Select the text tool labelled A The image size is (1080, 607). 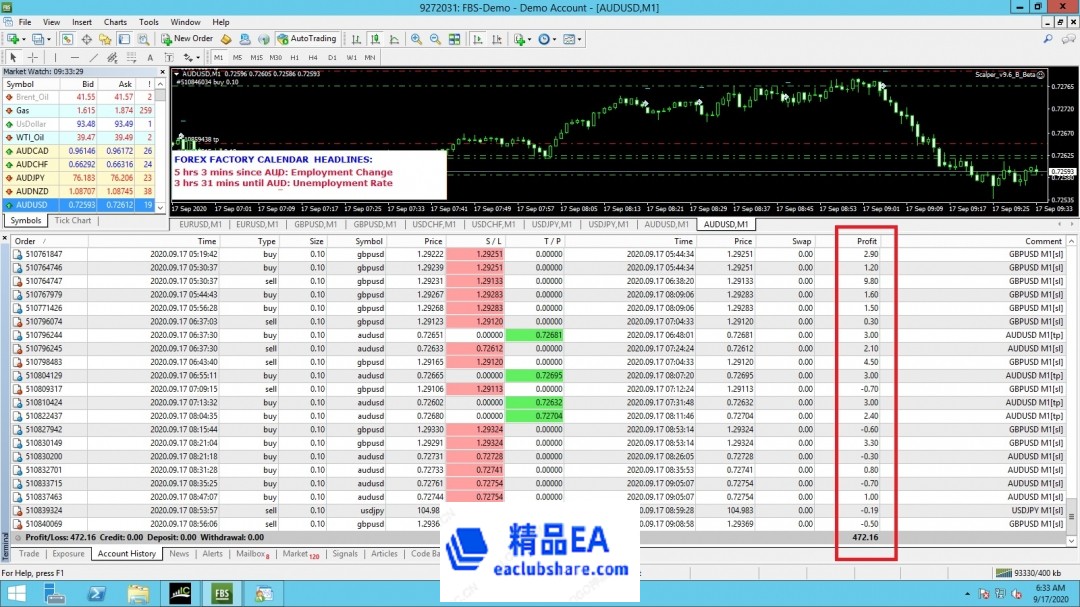[150, 58]
